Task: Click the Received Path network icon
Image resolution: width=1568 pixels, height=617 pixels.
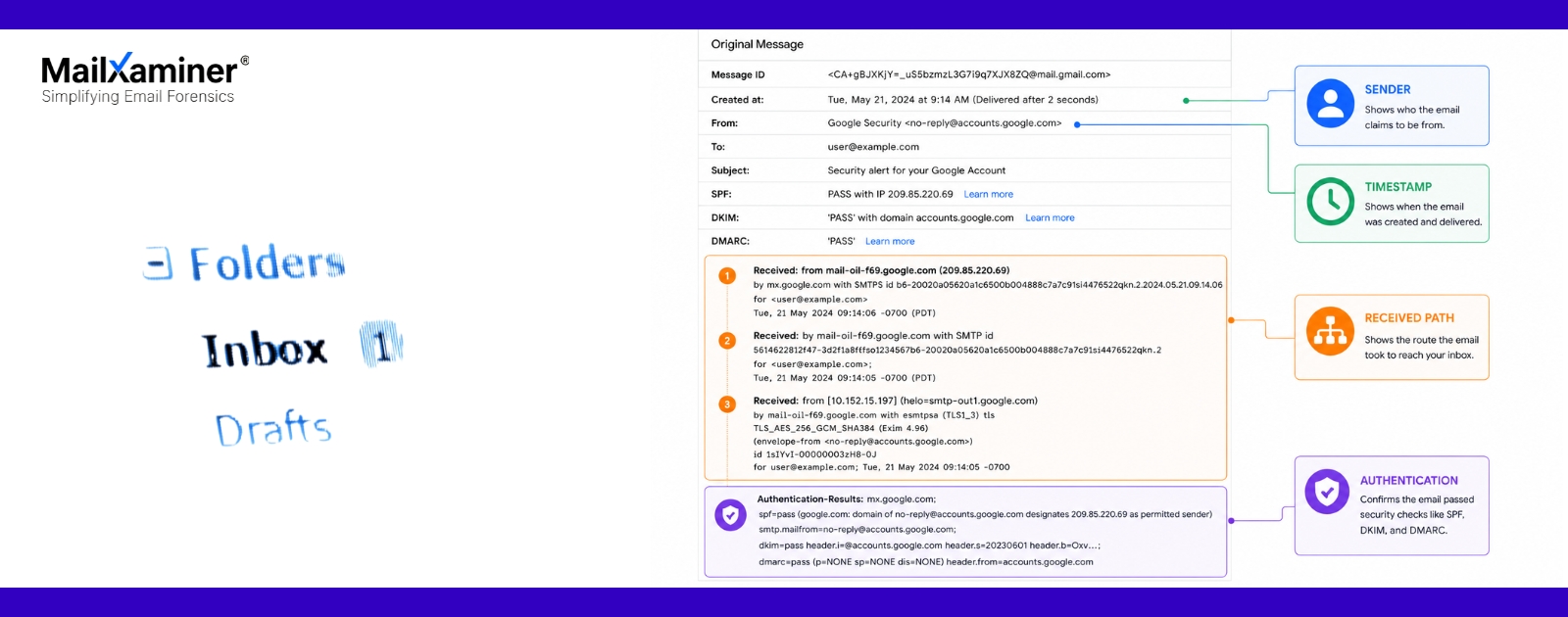Action: point(1330,332)
